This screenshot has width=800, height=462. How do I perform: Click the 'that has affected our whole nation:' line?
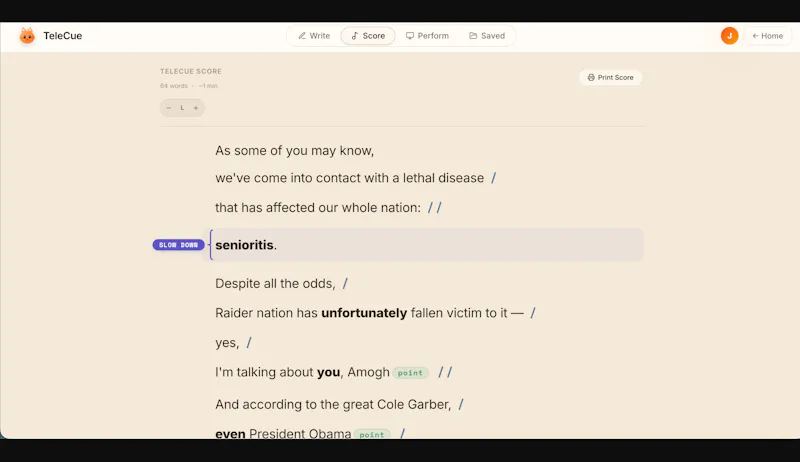(318, 208)
